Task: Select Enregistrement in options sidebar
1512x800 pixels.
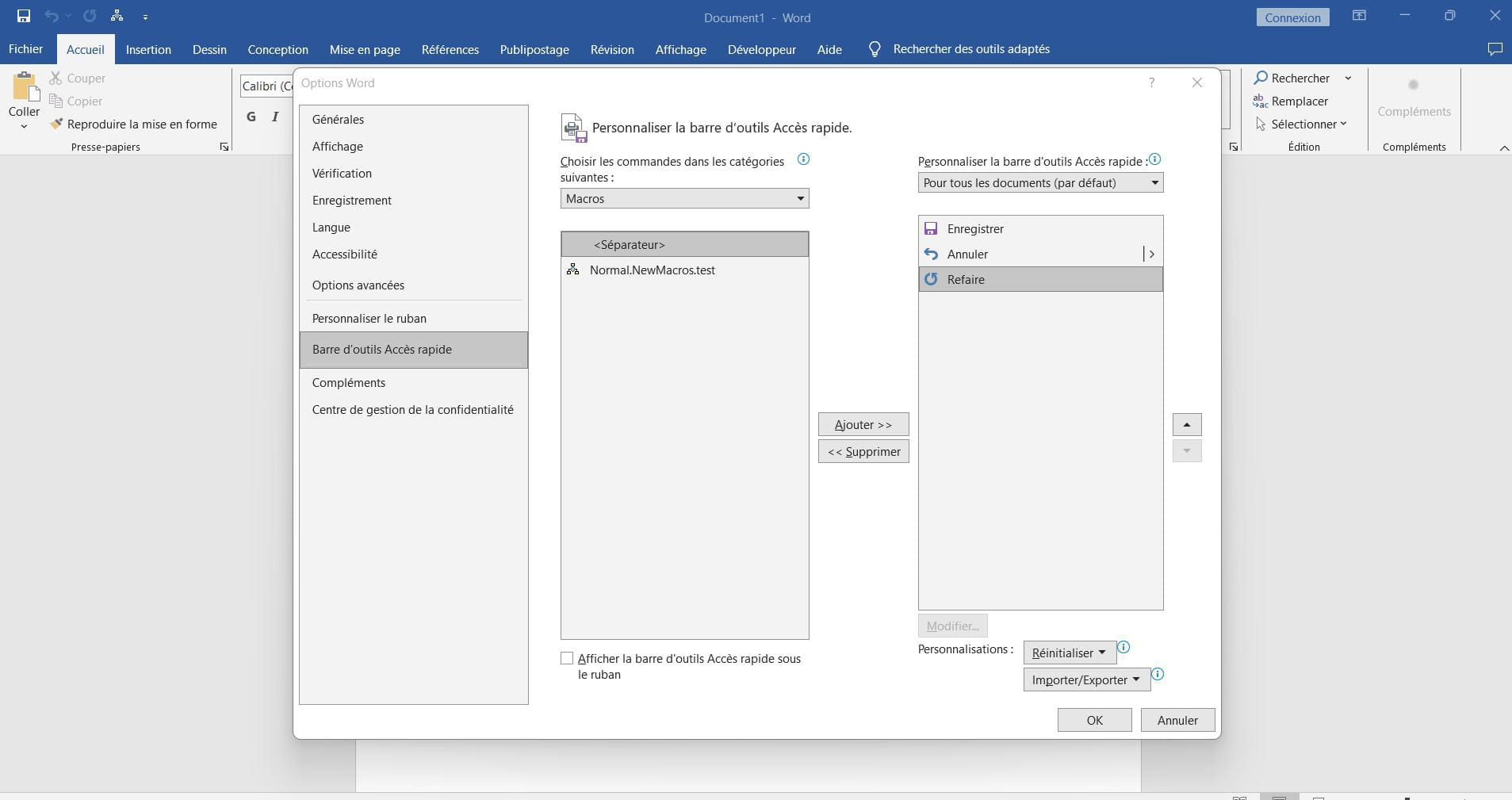Action: click(413, 201)
